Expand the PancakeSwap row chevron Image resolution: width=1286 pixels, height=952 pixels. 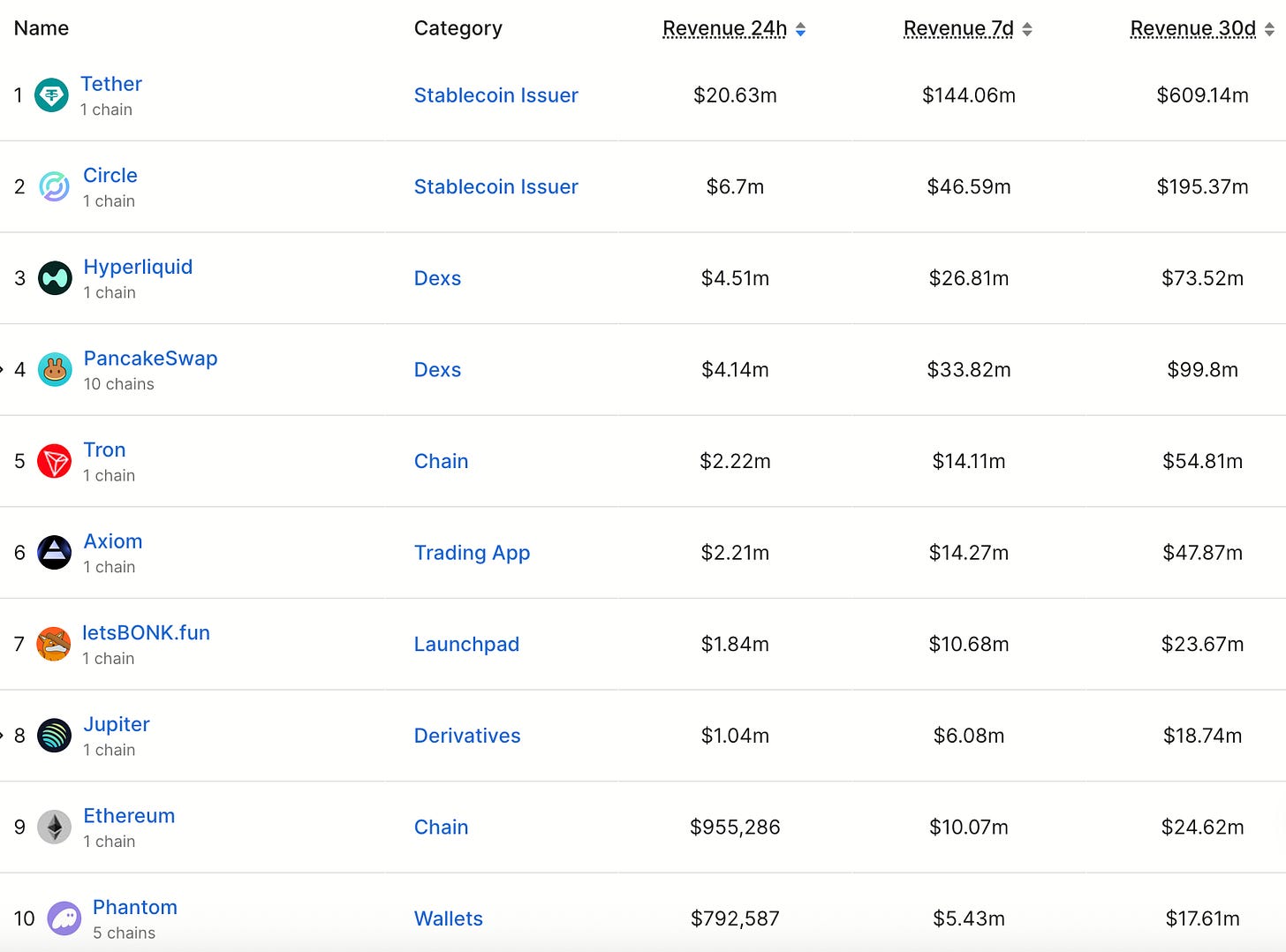pyautogui.click(x=2, y=369)
